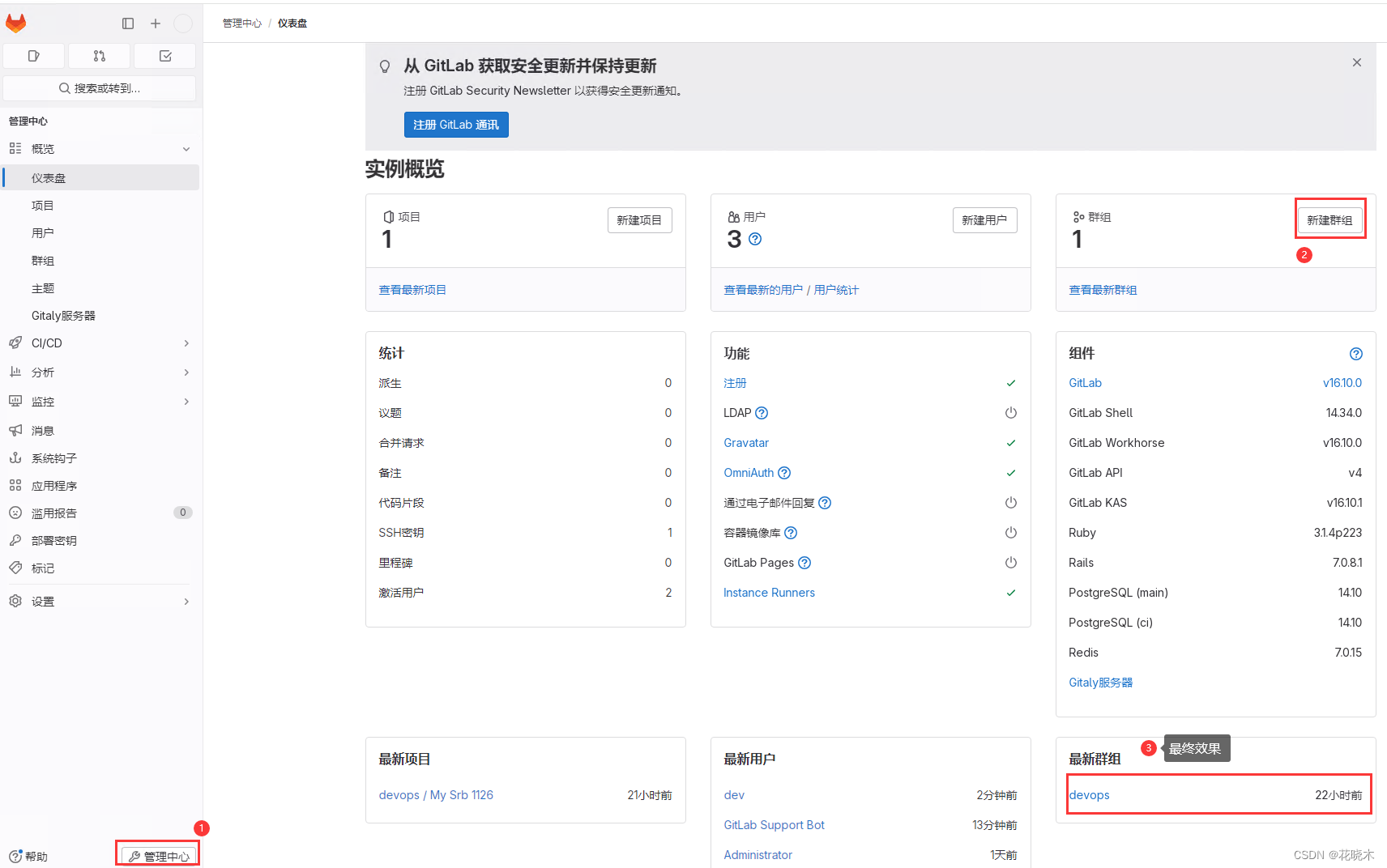Open Gitaly服务器 link under 组件
The width and height of the screenshot is (1387, 868).
click(x=1100, y=683)
